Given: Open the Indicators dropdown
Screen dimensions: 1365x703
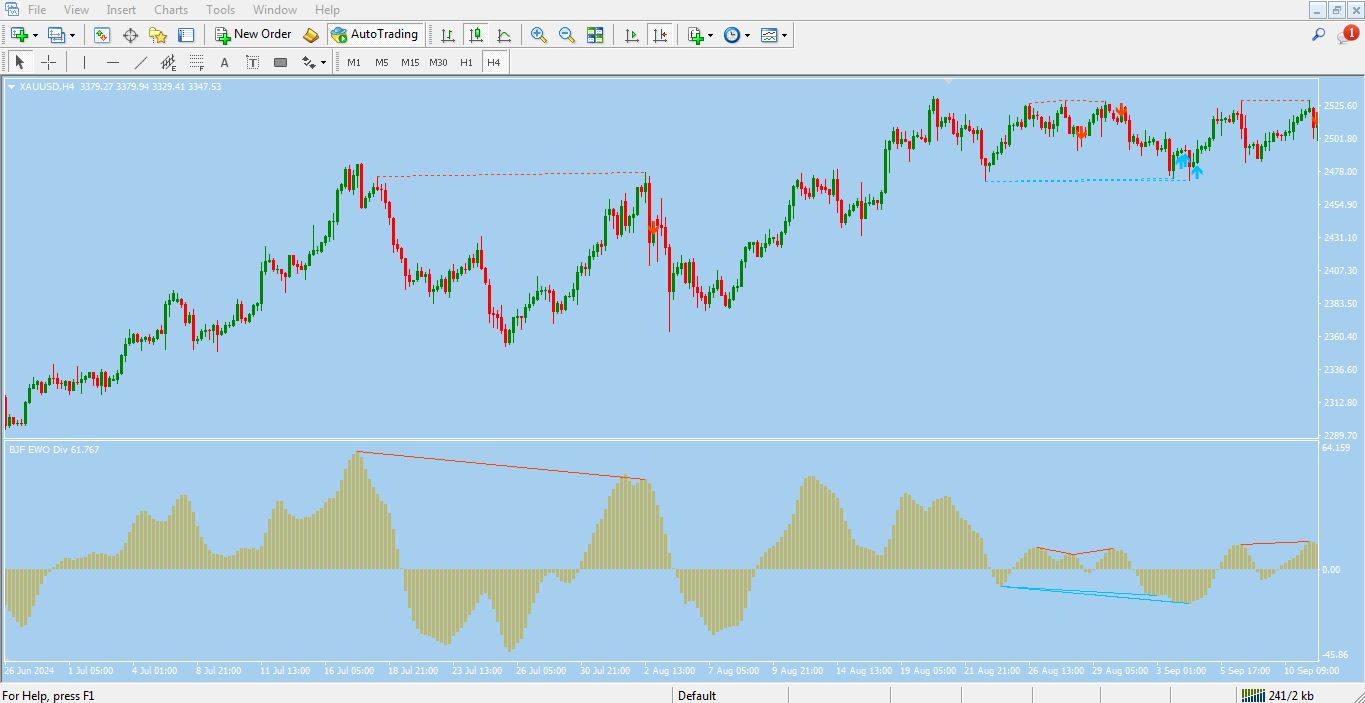Looking at the screenshot, I should (696, 34).
